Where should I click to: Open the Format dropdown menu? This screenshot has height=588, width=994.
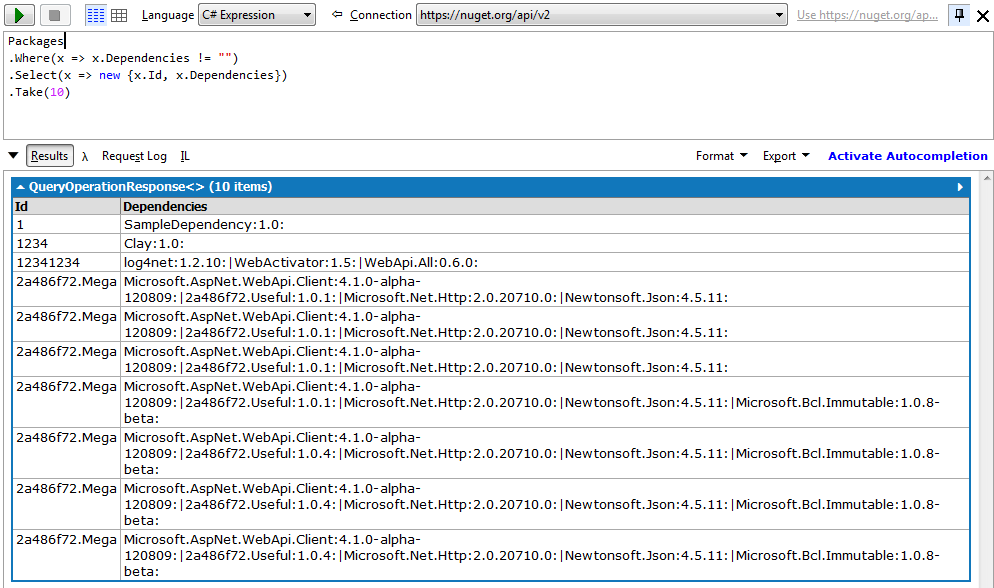click(x=721, y=156)
